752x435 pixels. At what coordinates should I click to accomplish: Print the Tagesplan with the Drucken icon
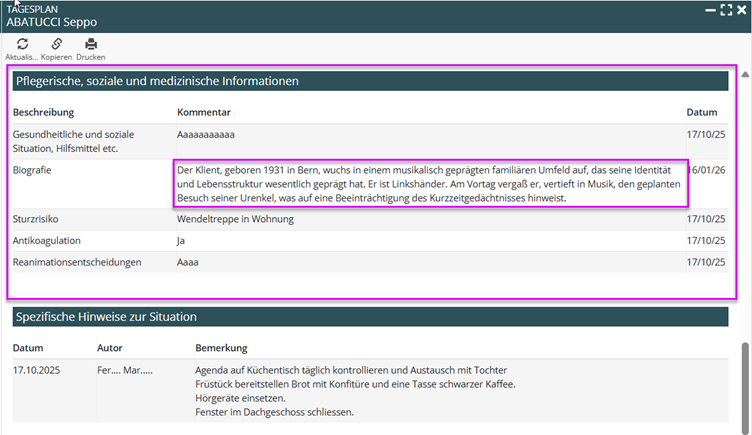pyautogui.click(x=91, y=44)
